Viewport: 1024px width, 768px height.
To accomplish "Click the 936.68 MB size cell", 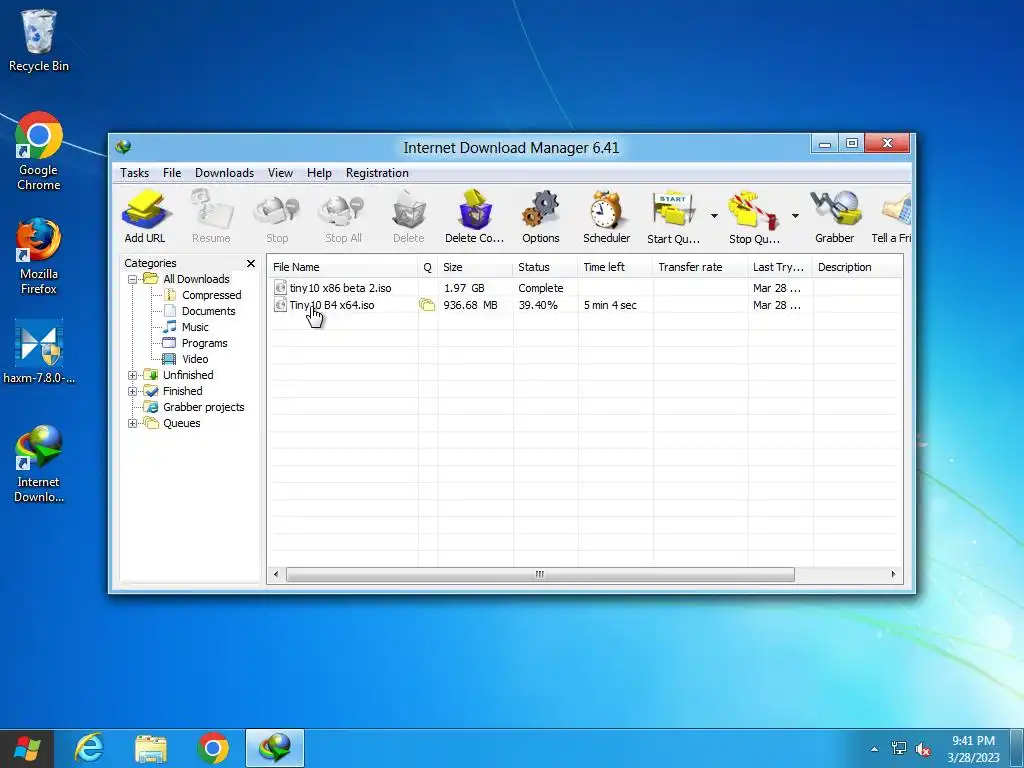I will pyautogui.click(x=470, y=305).
